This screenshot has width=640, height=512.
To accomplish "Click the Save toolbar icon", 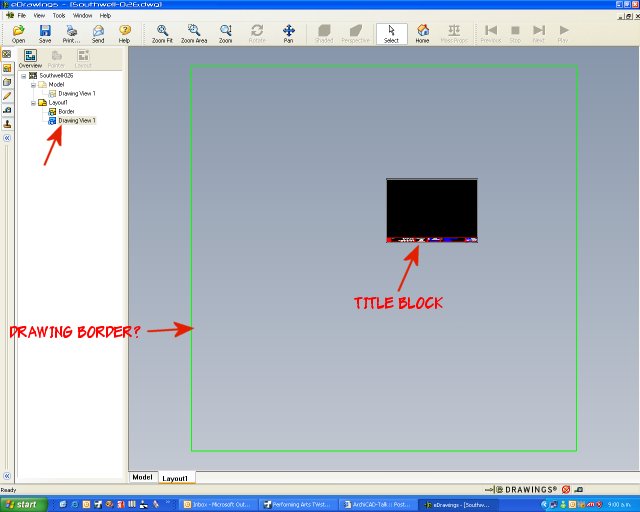I will click(x=45, y=34).
